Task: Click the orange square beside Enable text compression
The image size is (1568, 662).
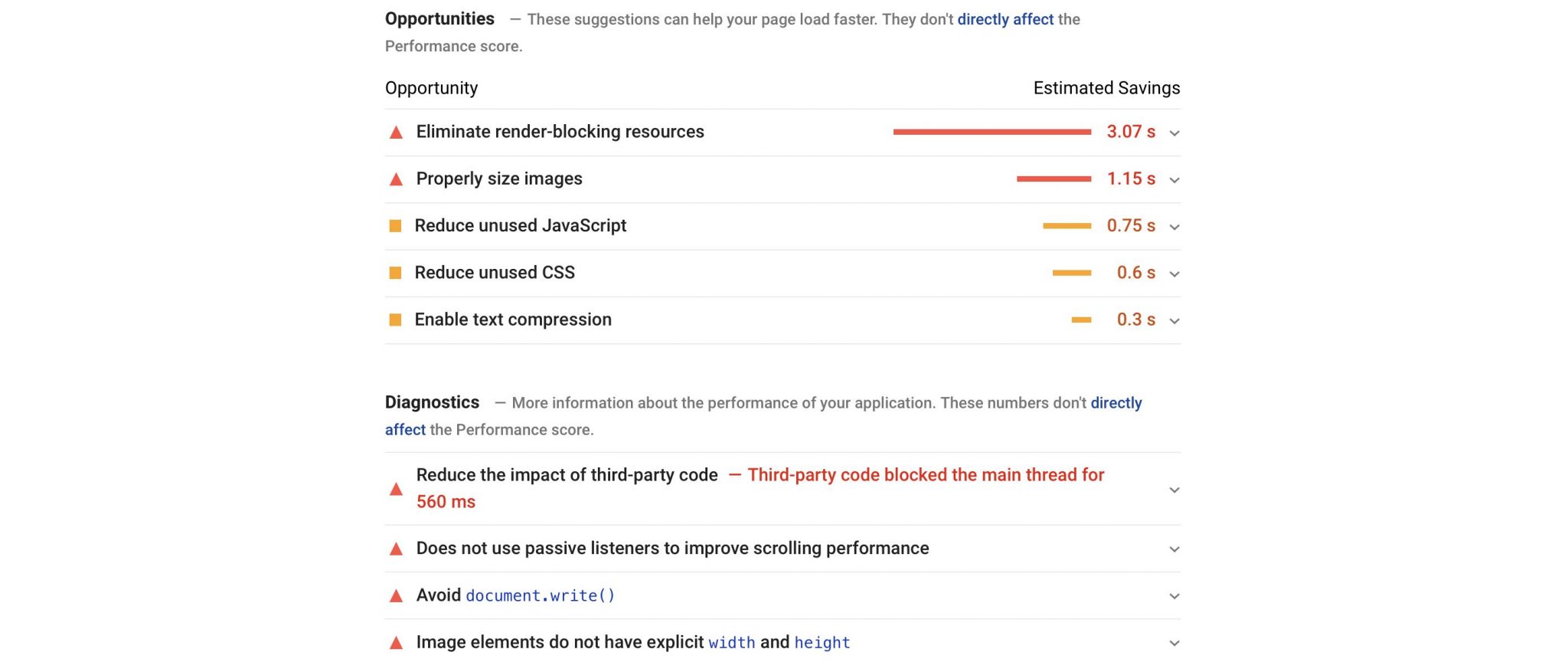Action: [x=395, y=320]
